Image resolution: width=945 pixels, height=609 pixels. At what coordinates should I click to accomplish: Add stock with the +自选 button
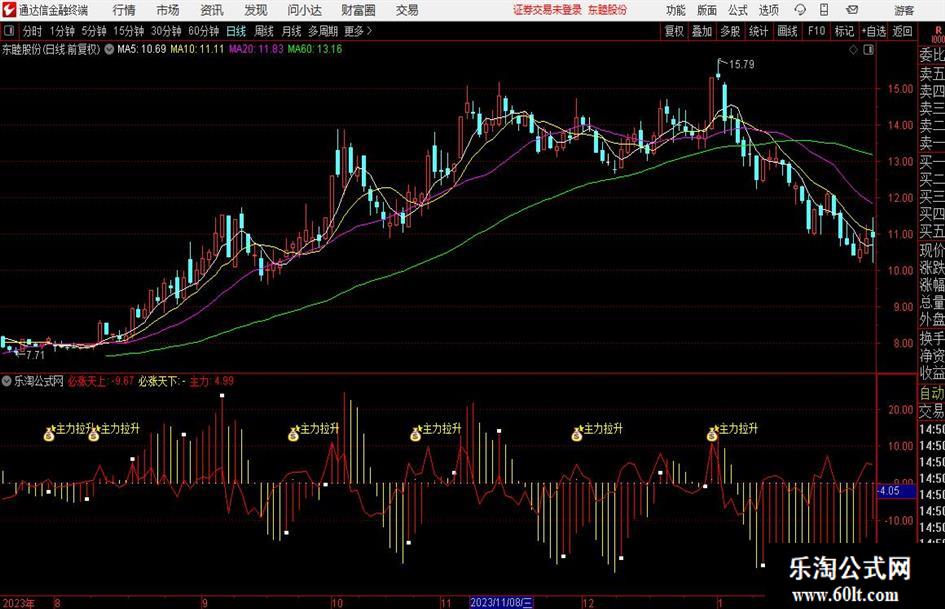tap(873, 31)
